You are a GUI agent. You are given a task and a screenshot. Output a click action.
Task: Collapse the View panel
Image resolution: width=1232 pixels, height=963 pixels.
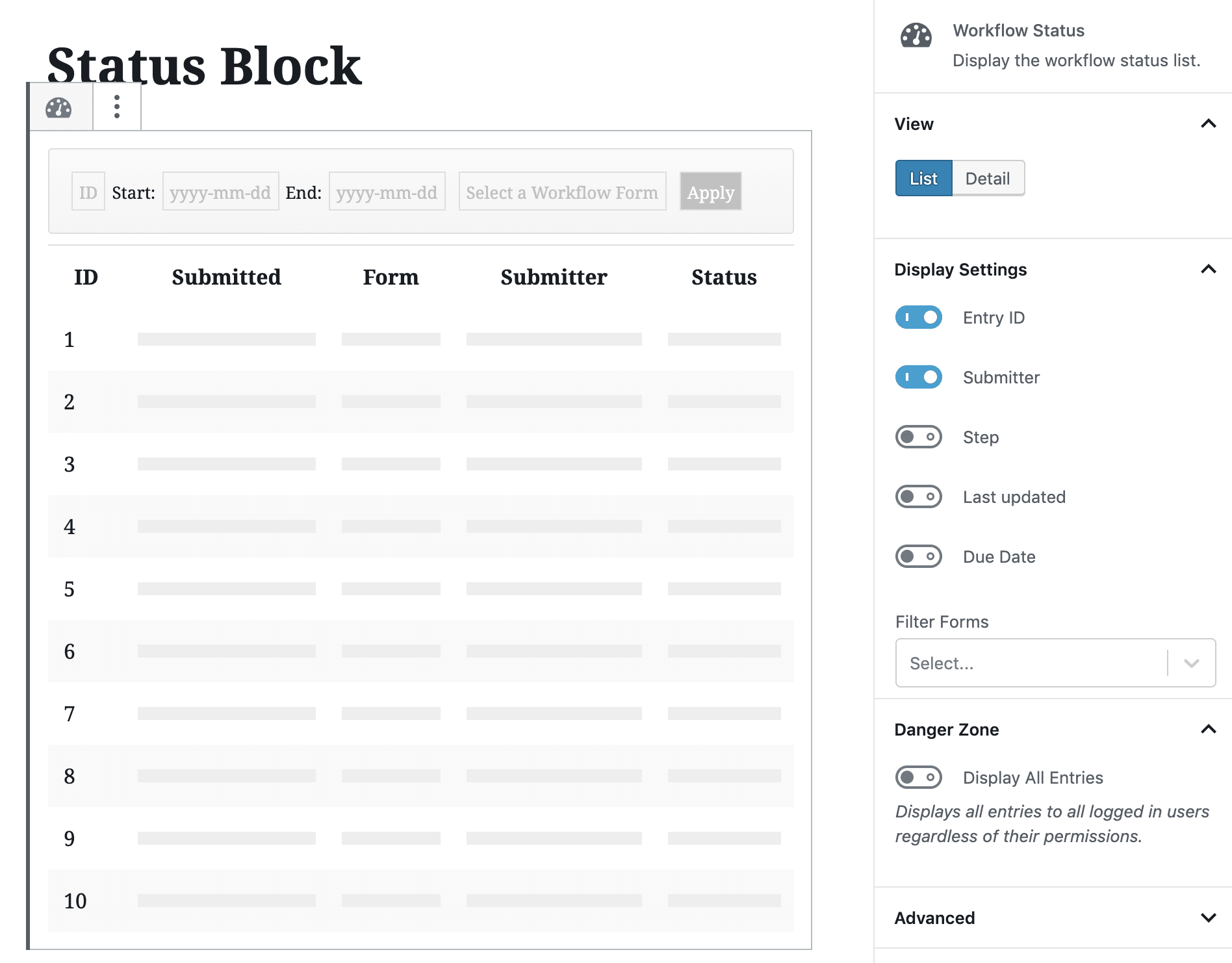1208,123
